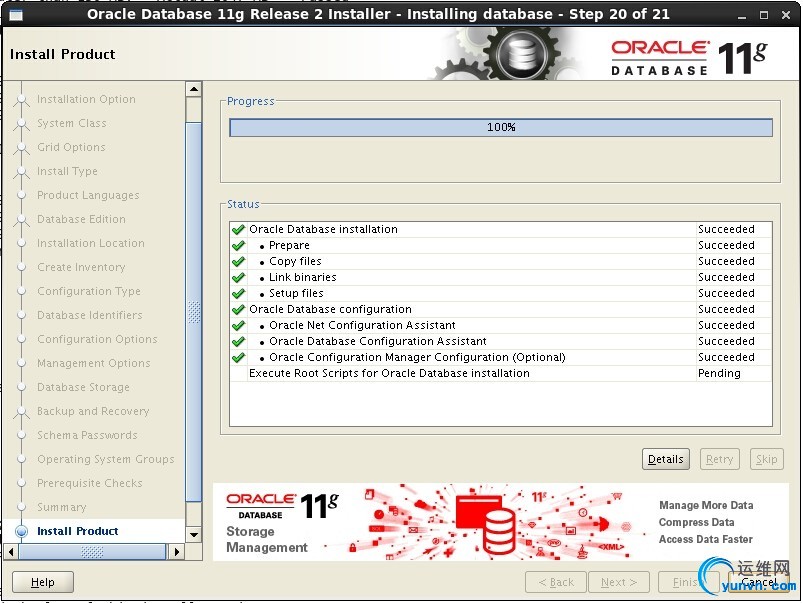Click the Skip button

[x=766, y=459]
